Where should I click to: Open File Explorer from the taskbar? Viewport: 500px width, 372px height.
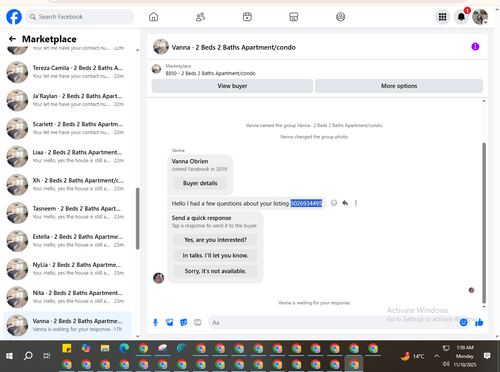coord(105,348)
